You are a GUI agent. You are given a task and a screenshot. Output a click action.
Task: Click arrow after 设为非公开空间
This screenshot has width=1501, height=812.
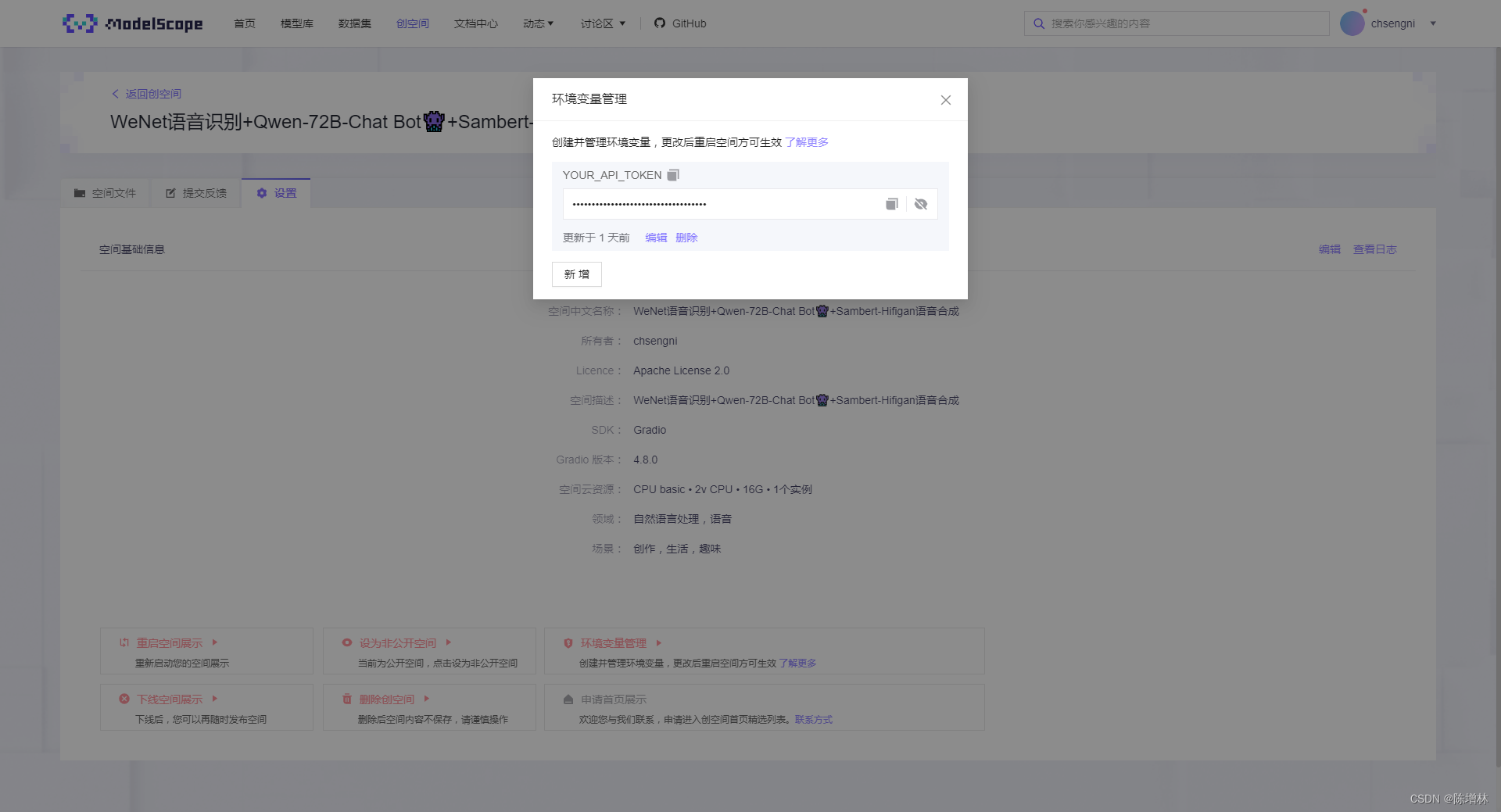(x=448, y=642)
